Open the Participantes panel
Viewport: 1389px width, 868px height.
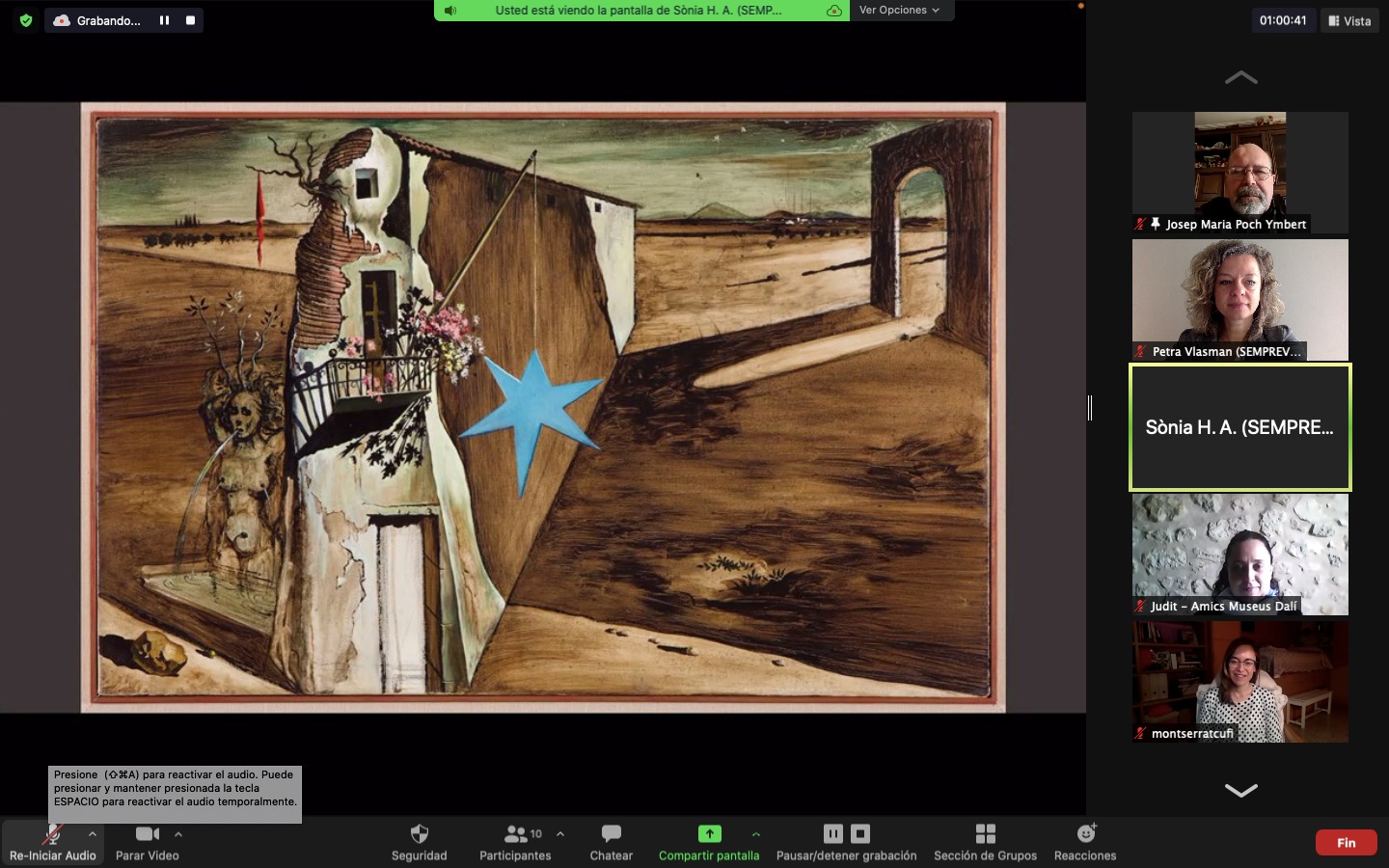(x=516, y=834)
